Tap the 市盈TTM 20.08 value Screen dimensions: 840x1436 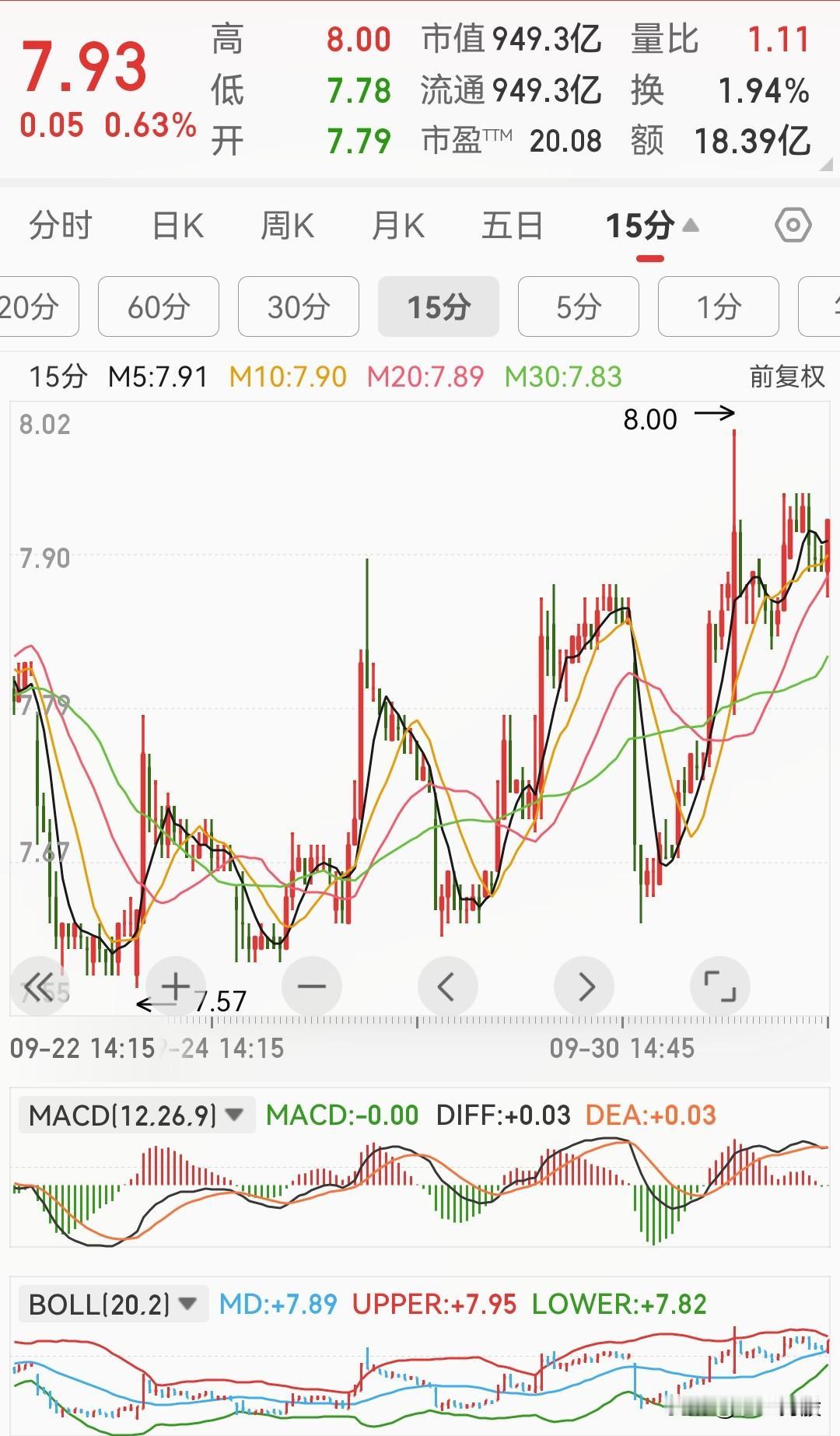(565, 142)
